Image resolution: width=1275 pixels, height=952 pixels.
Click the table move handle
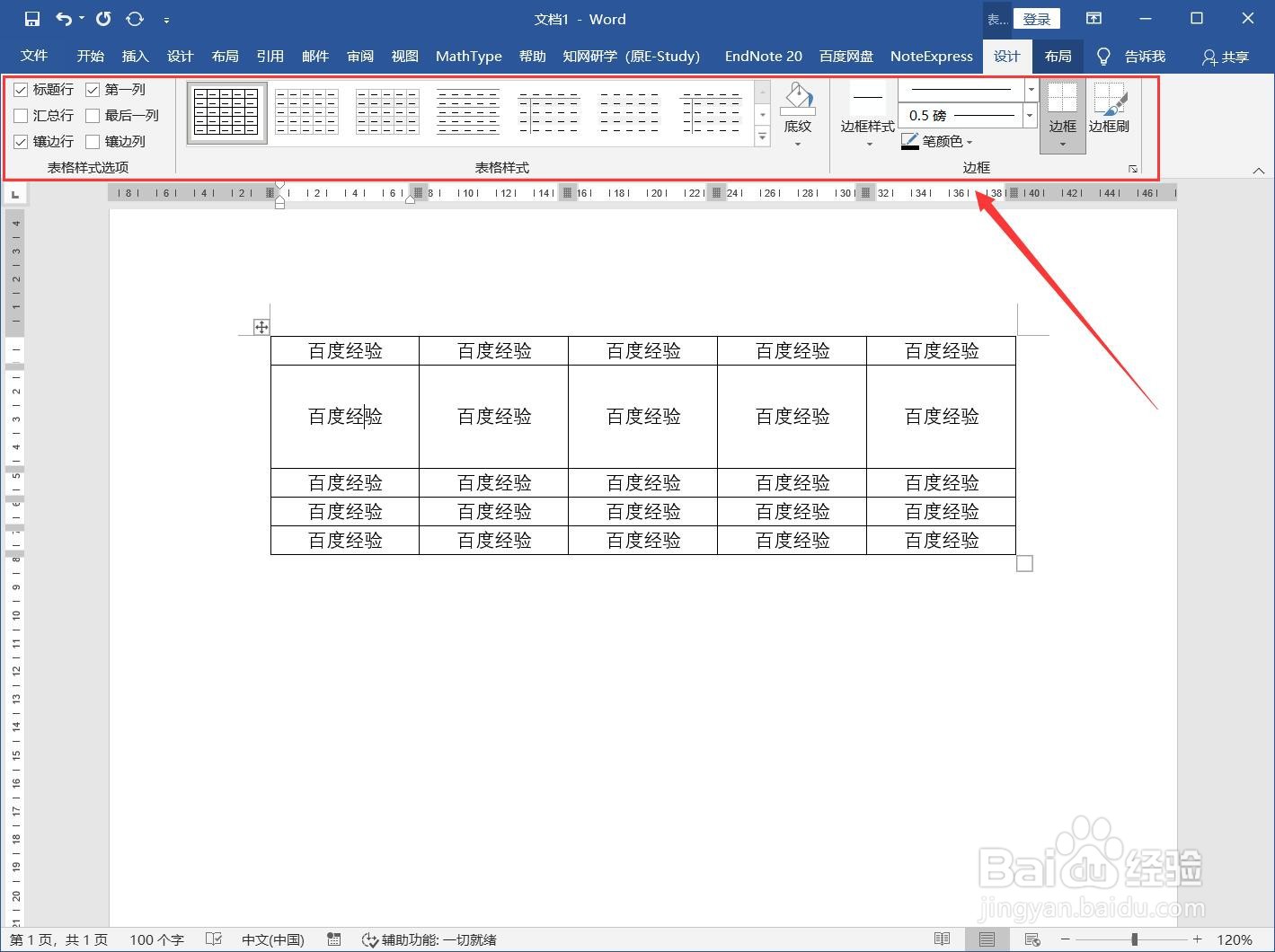261,327
